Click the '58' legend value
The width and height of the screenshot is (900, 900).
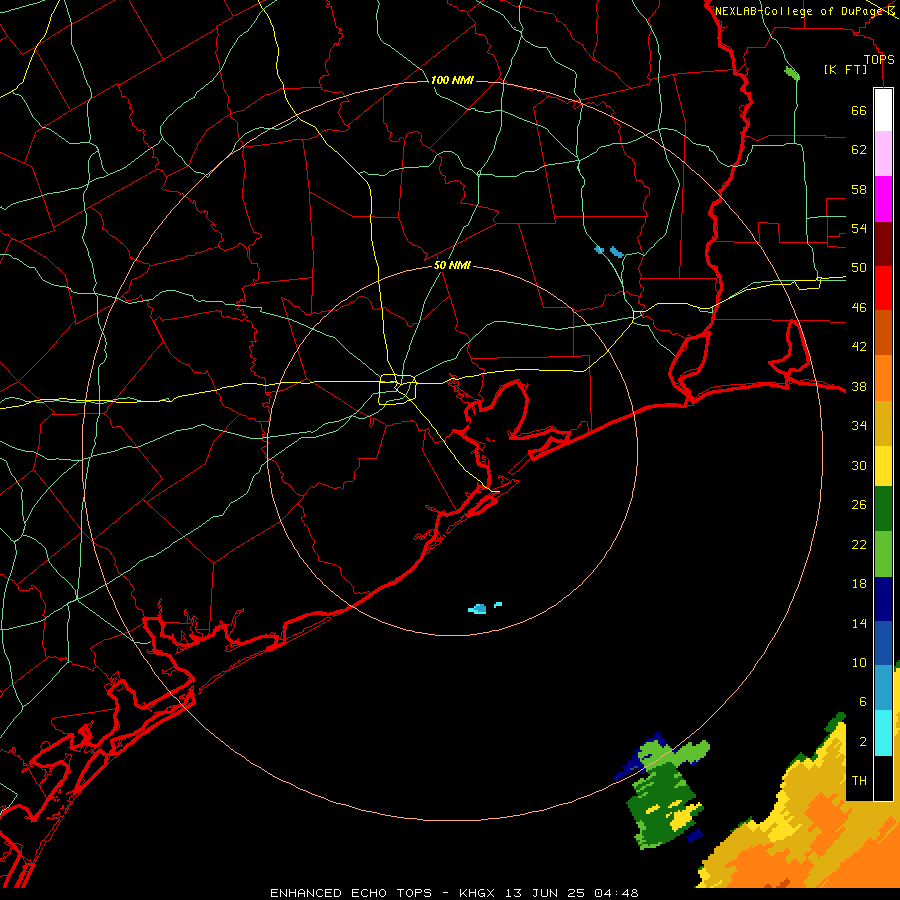point(859,189)
